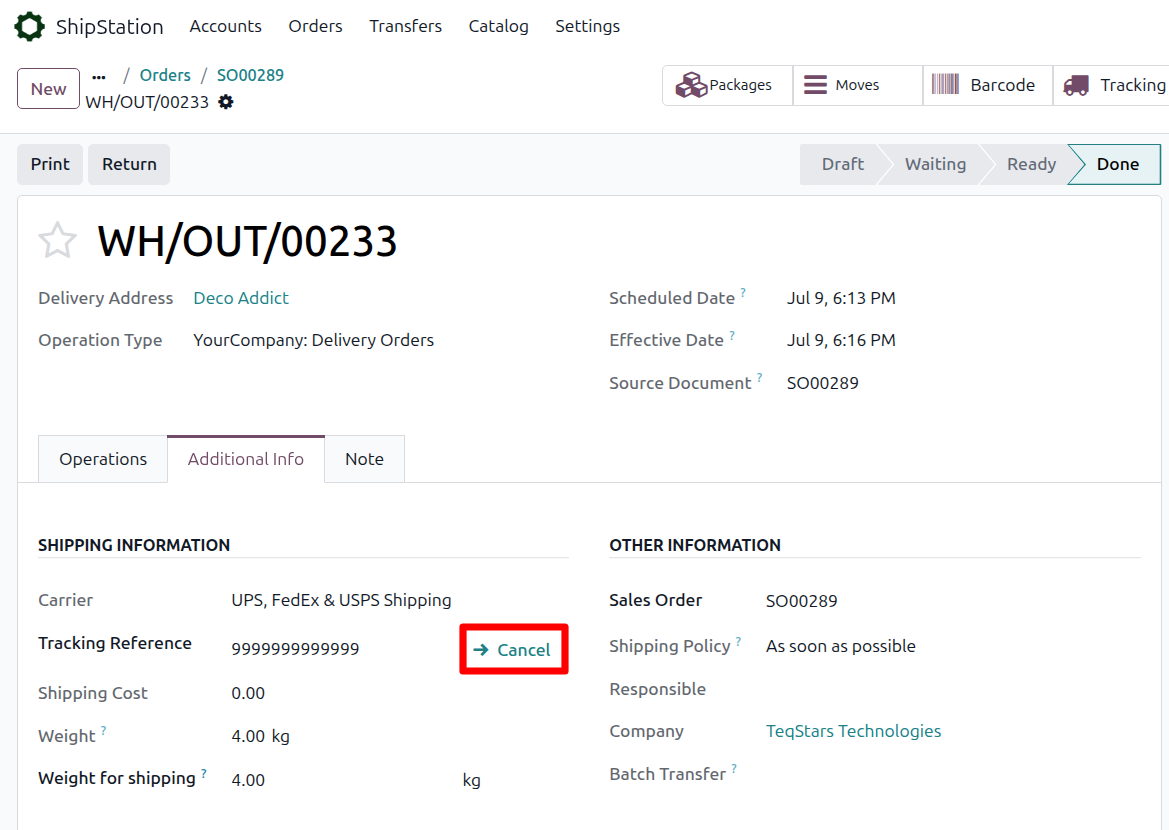Image resolution: width=1169 pixels, height=830 pixels.
Task: Click the Effective Date value Jul 9, 6:16 PM
Action: [x=841, y=340]
